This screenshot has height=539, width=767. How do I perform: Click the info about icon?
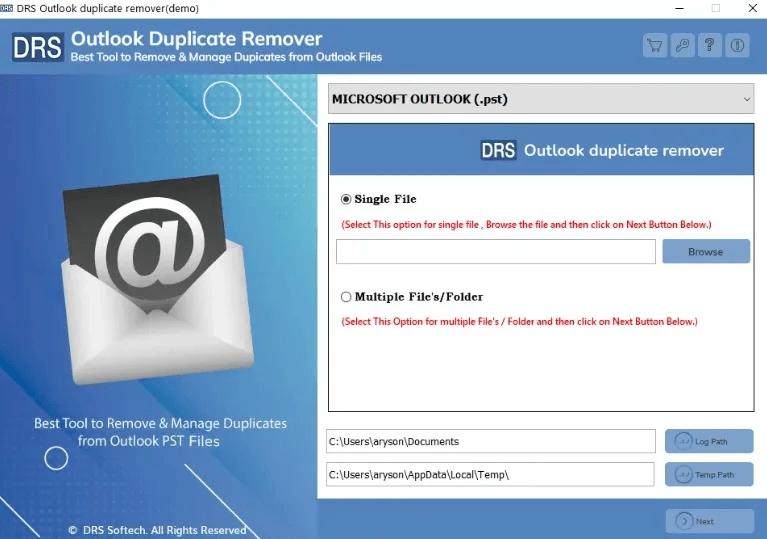pos(737,45)
